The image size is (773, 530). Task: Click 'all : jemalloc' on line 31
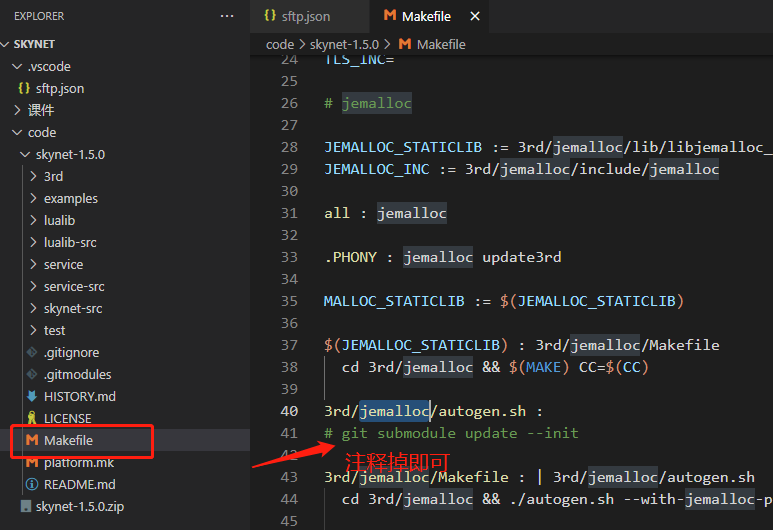point(385,213)
